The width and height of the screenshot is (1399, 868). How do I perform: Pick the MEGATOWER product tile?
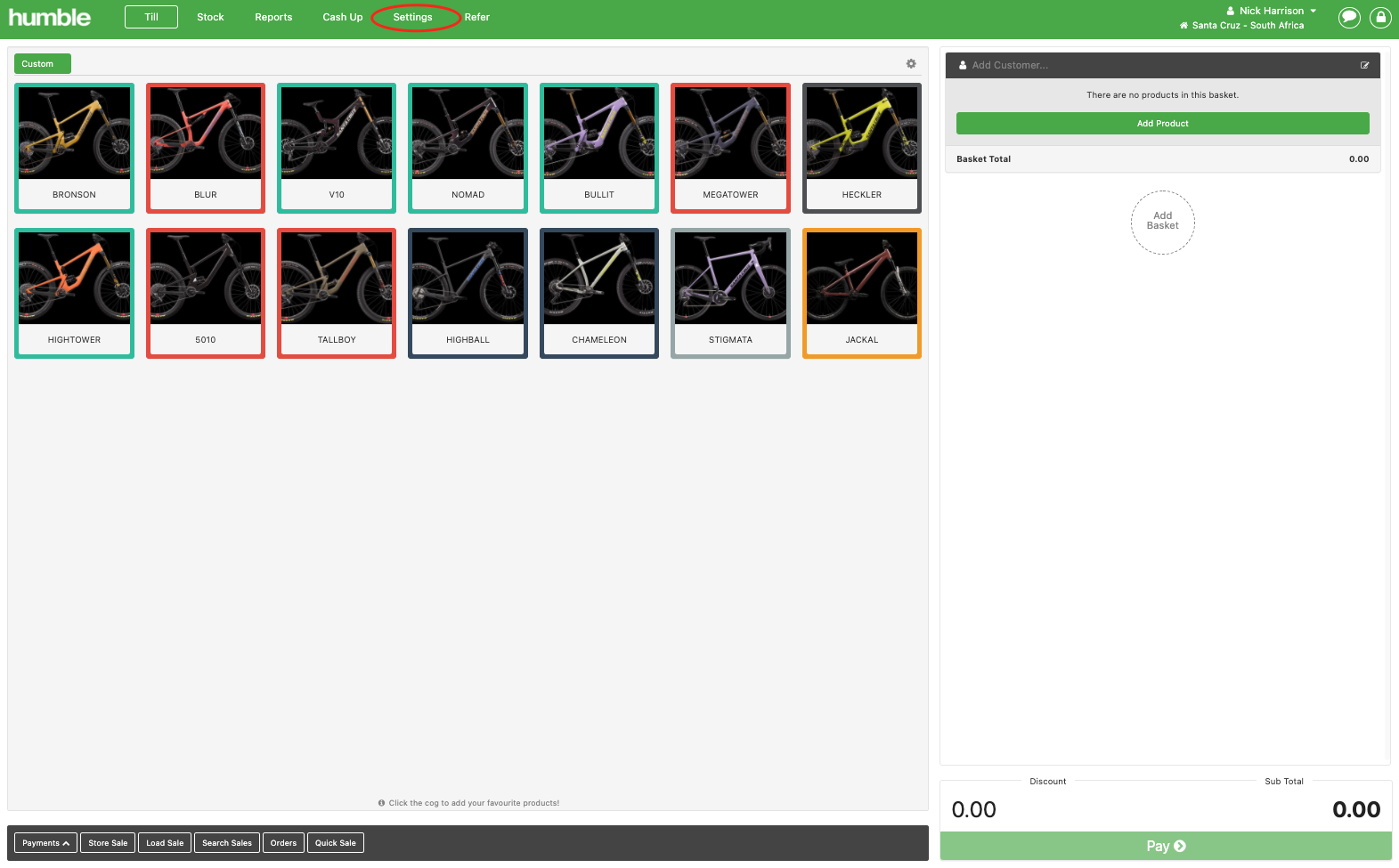point(730,149)
